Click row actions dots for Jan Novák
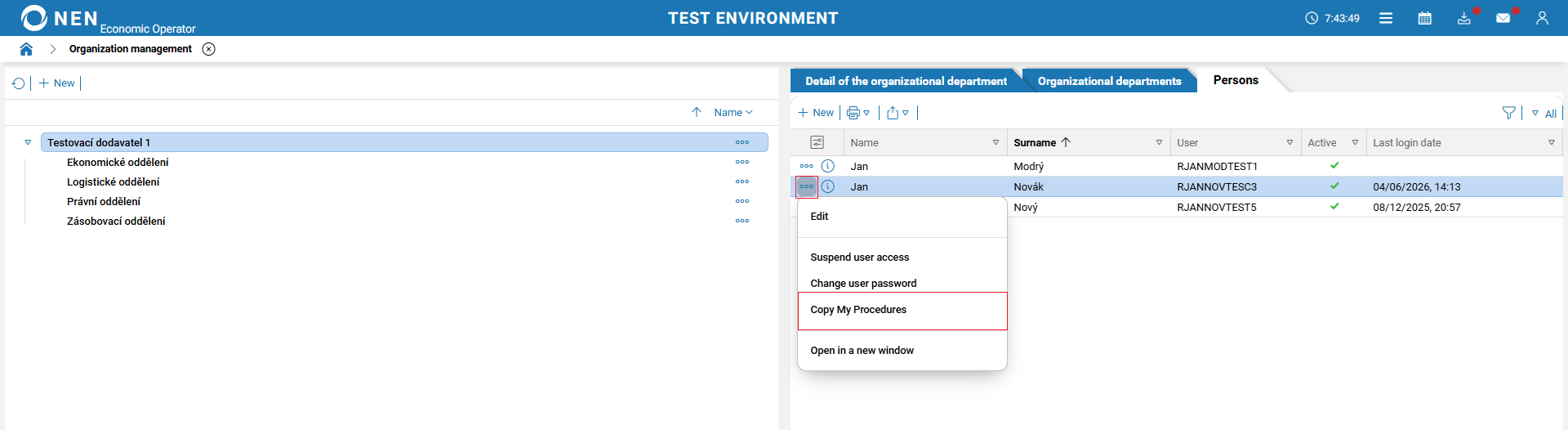This screenshot has height=430, width=1568. coord(807,186)
